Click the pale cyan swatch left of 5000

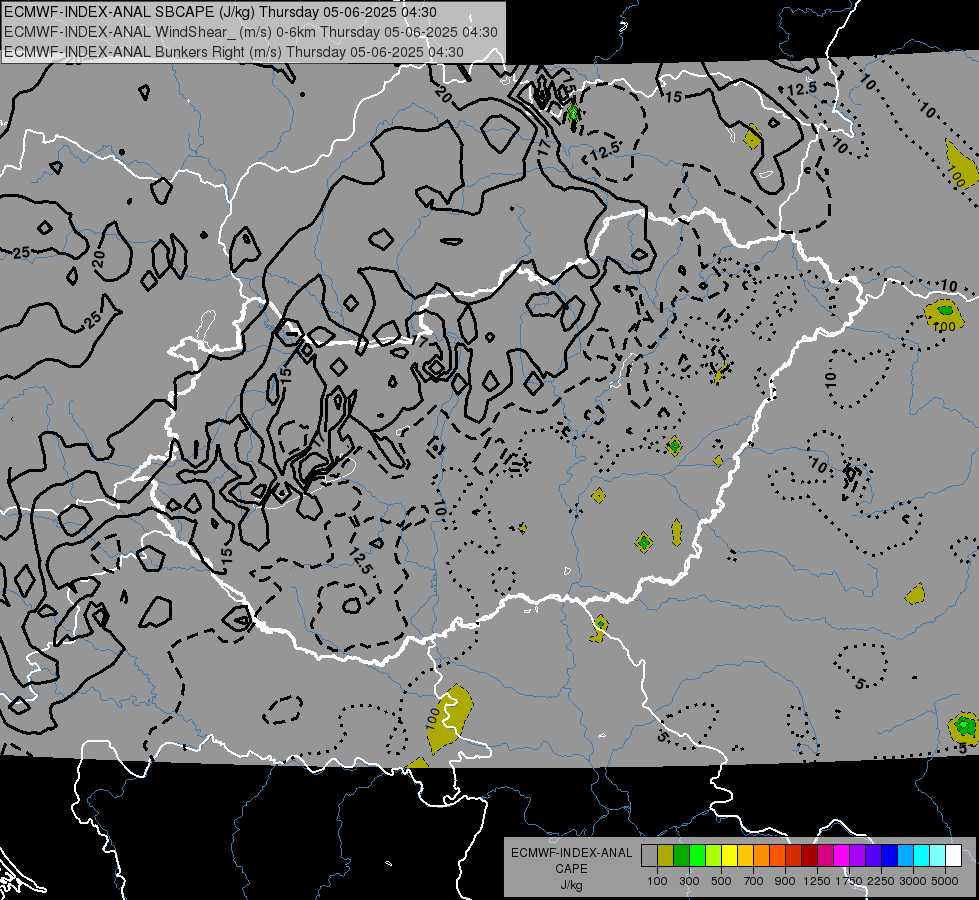coord(938,856)
